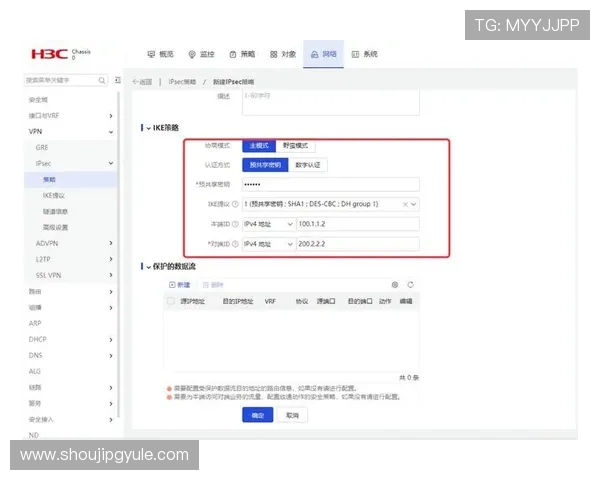Click 目的端口 column header
Screen dimensions: 600x480
click(x=360, y=302)
